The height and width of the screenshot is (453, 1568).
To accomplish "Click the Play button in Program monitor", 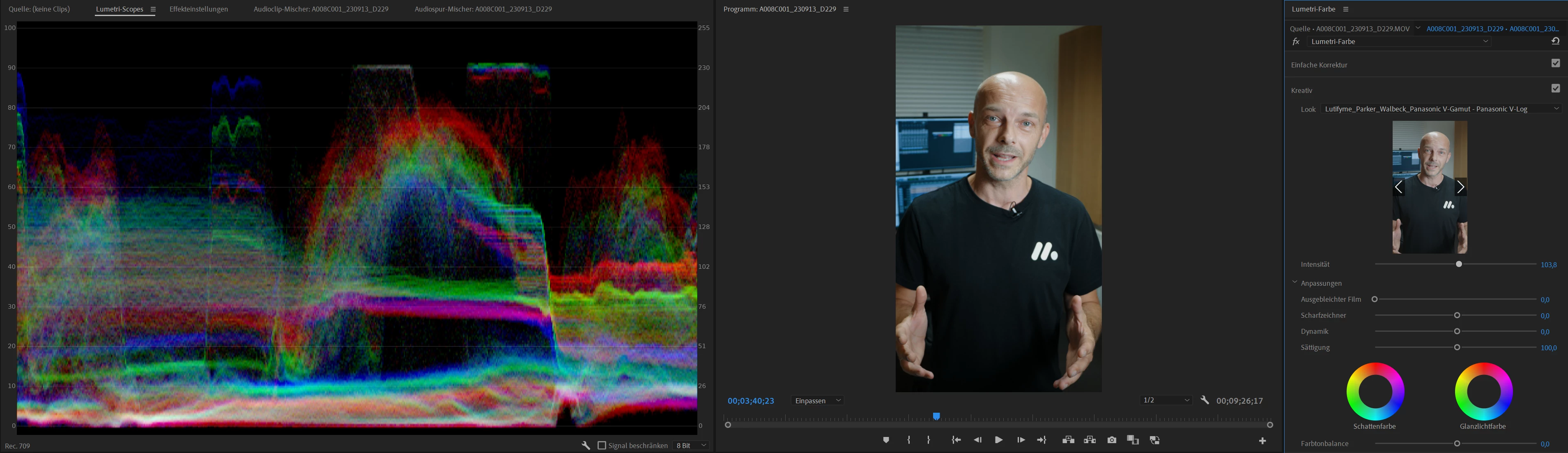I will [x=999, y=440].
